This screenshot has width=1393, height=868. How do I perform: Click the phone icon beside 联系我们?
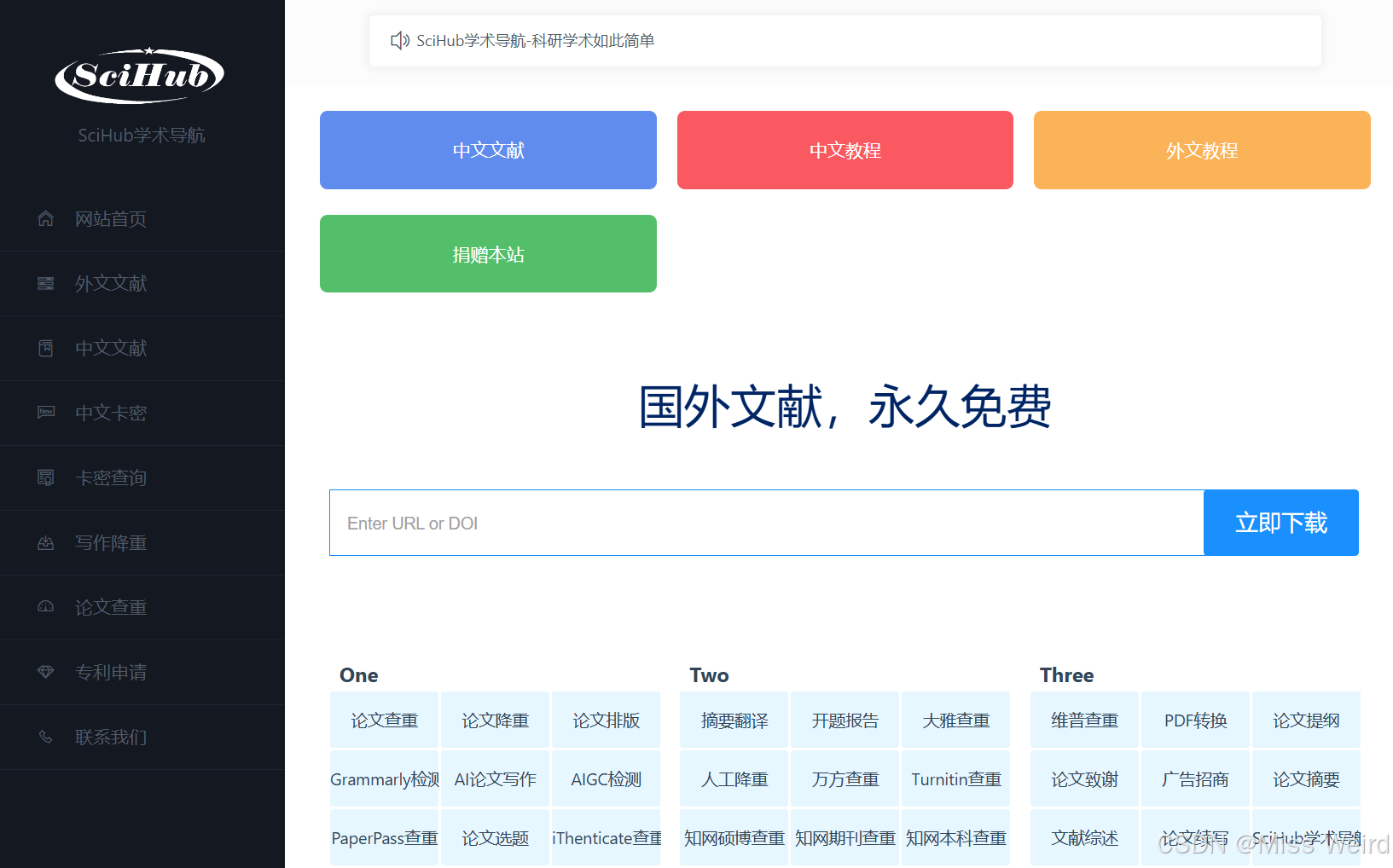click(46, 738)
